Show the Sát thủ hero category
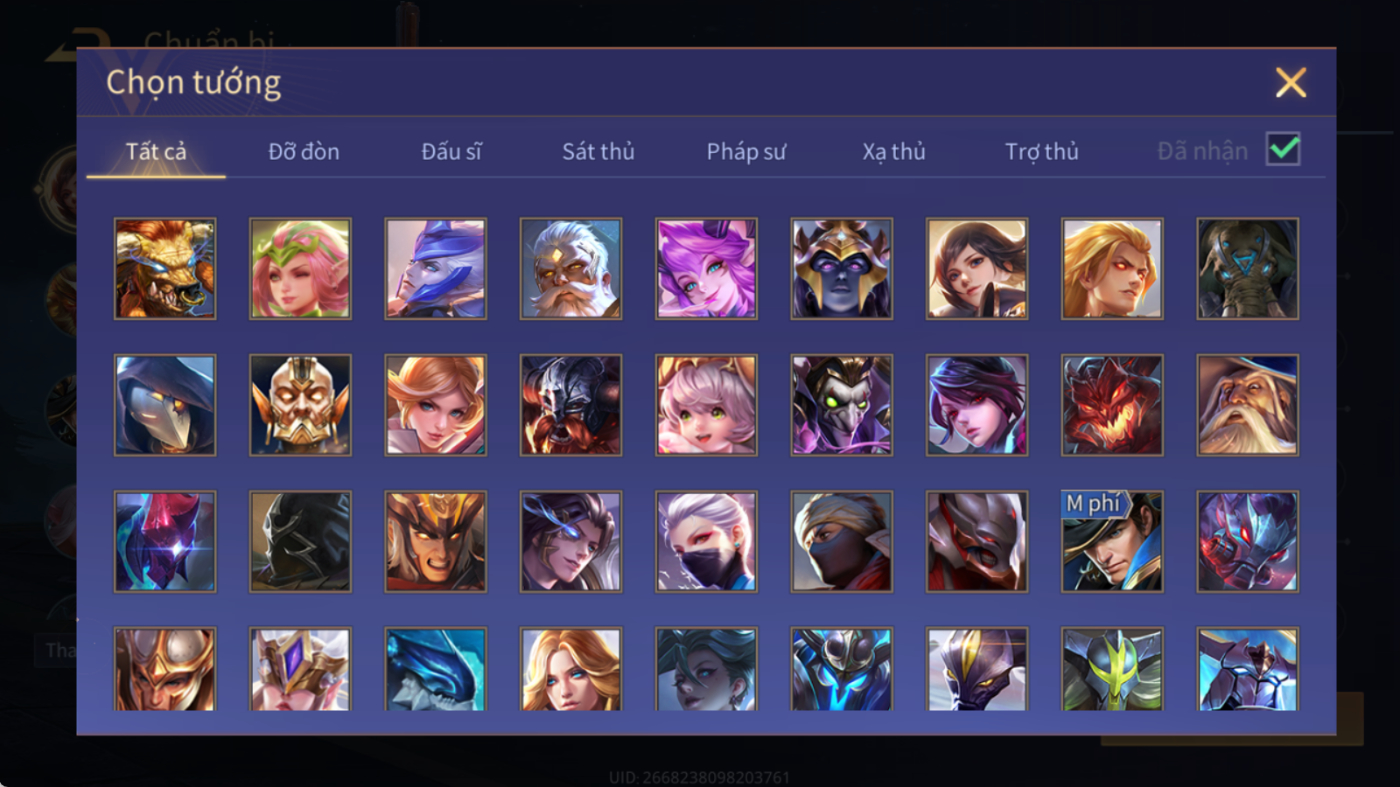This screenshot has height=787, width=1400. tap(598, 152)
